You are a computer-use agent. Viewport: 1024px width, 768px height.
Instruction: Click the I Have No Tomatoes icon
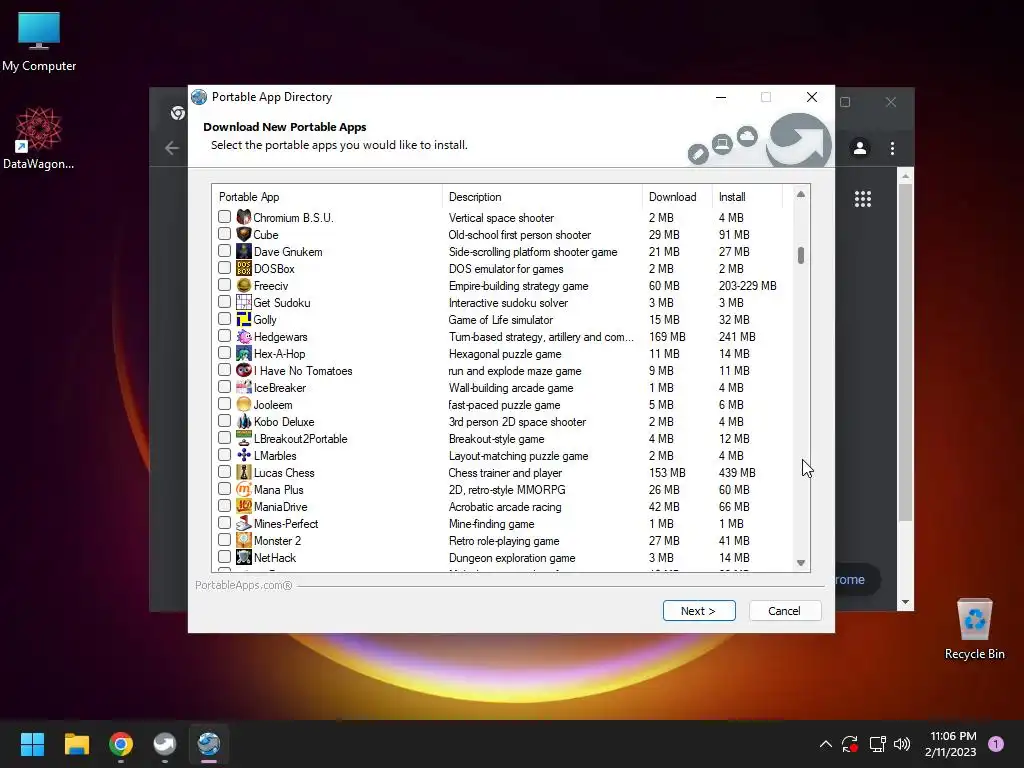click(x=244, y=370)
